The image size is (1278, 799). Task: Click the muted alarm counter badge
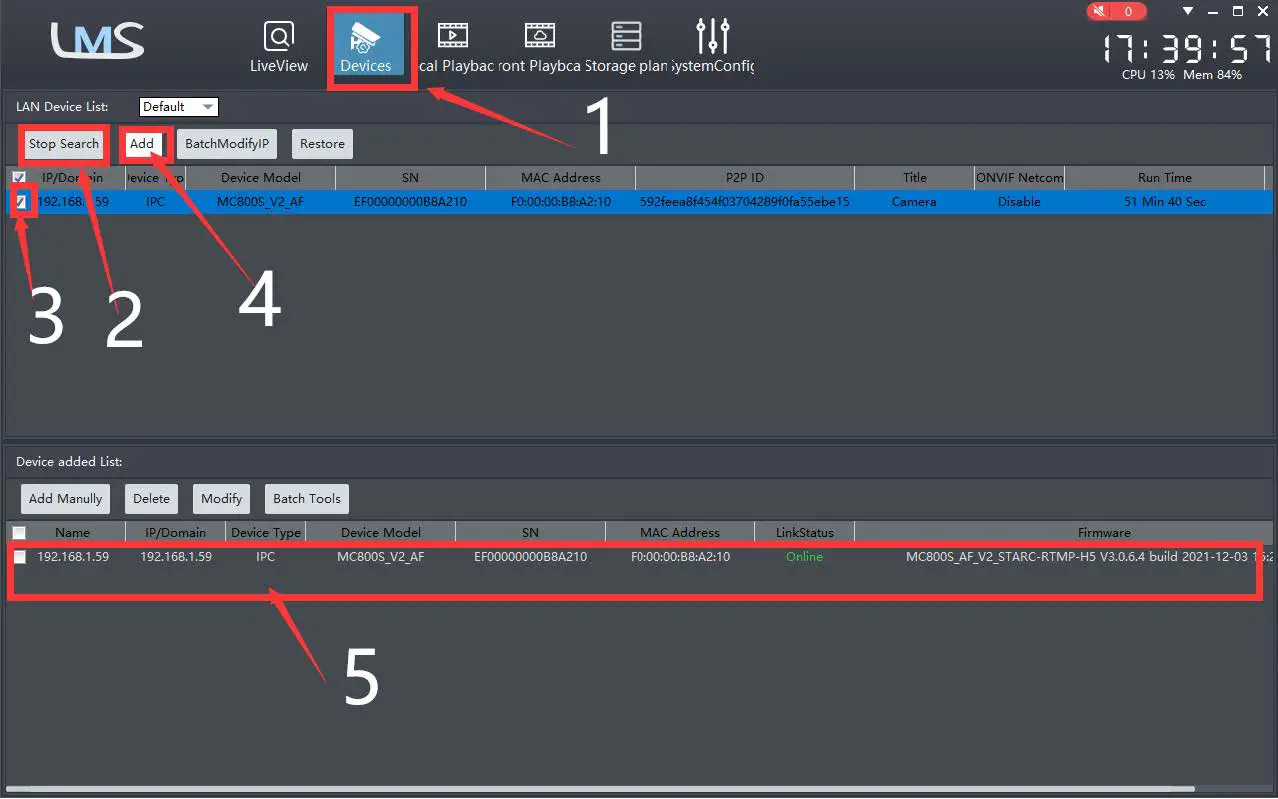1116,12
